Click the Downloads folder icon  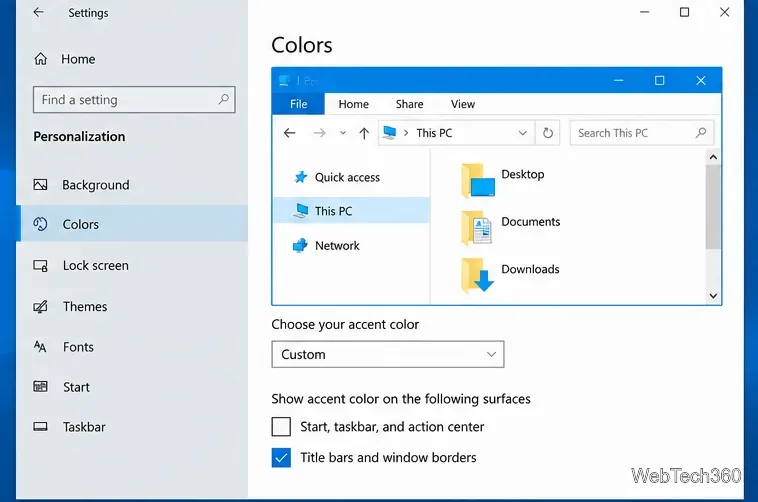tap(477, 275)
